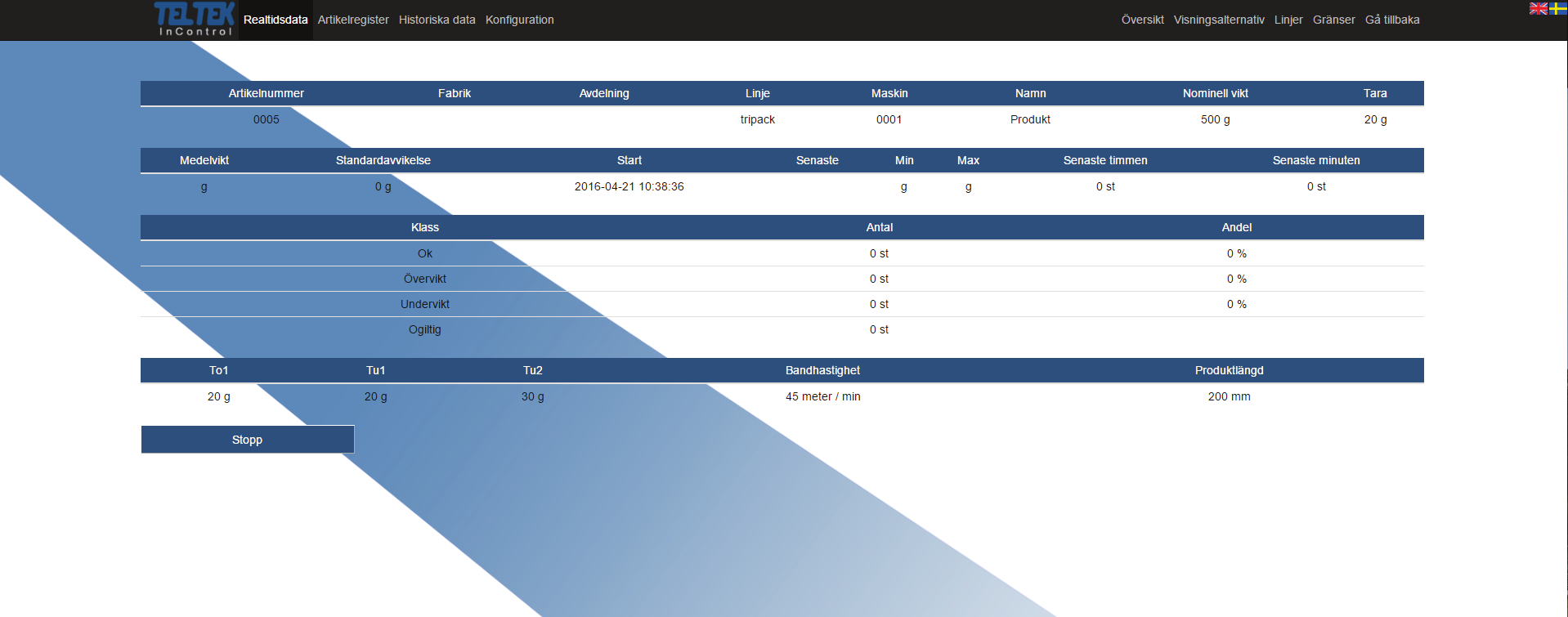Click the Produktlängd header
The height and width of the screenshot is (617, 1568).
click(1229, 370)
